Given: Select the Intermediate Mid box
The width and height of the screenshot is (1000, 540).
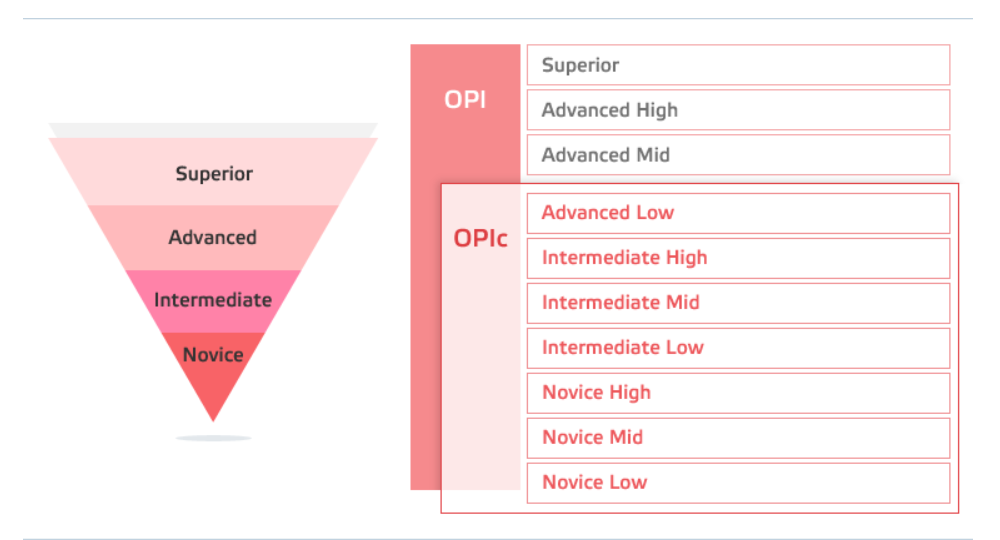Looking at the screenshot, I should pyautogui.click(x=739, y=303).
